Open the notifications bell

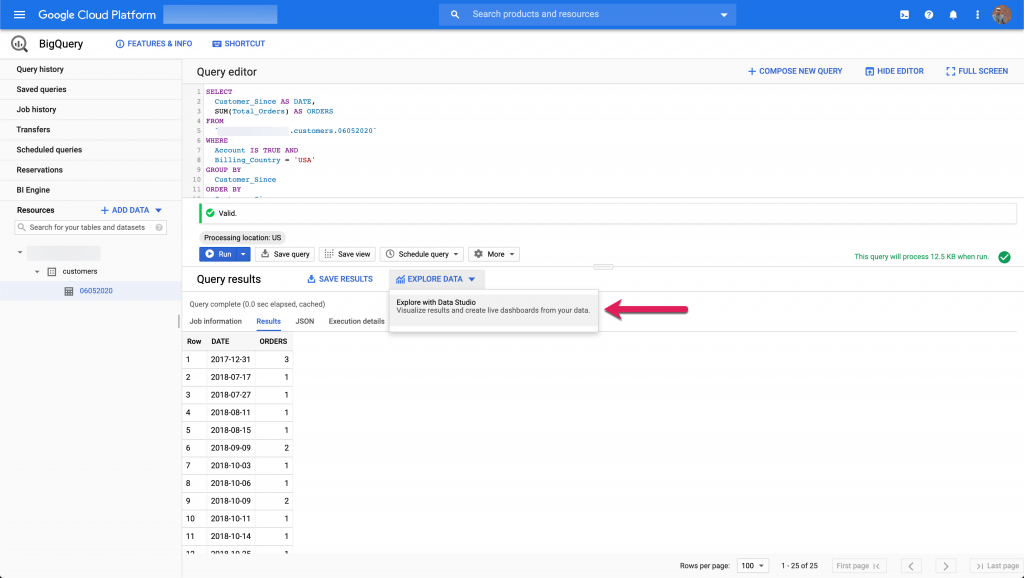(953, 14)
